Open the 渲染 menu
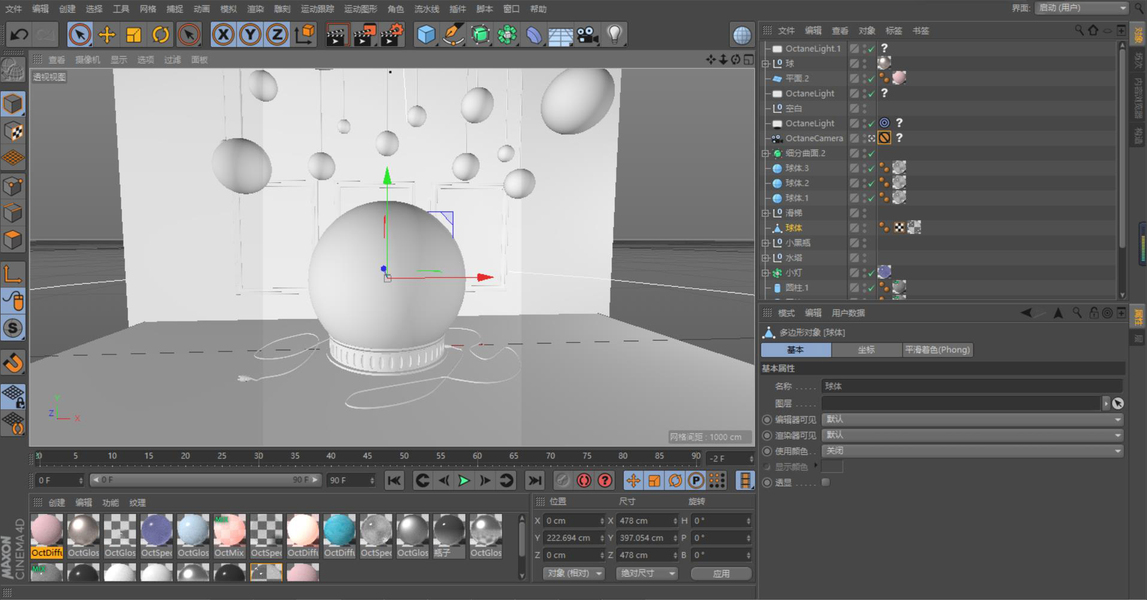This screenshot has width=1147, height=600. [x=255, y=9]
